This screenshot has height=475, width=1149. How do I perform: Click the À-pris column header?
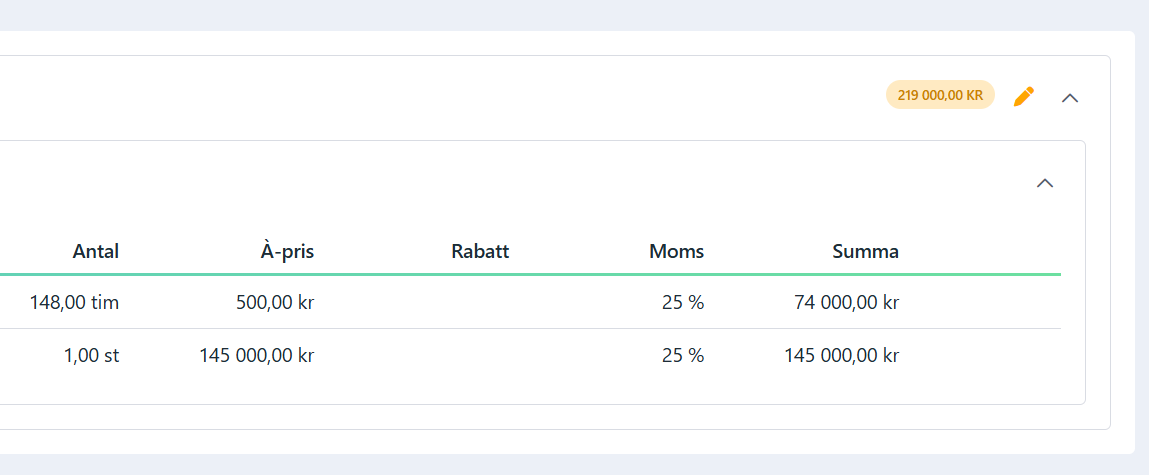point(287,251)
